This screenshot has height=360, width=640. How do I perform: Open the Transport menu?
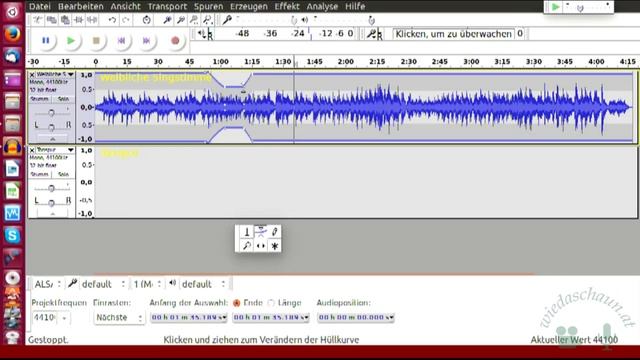click(167, 6)
